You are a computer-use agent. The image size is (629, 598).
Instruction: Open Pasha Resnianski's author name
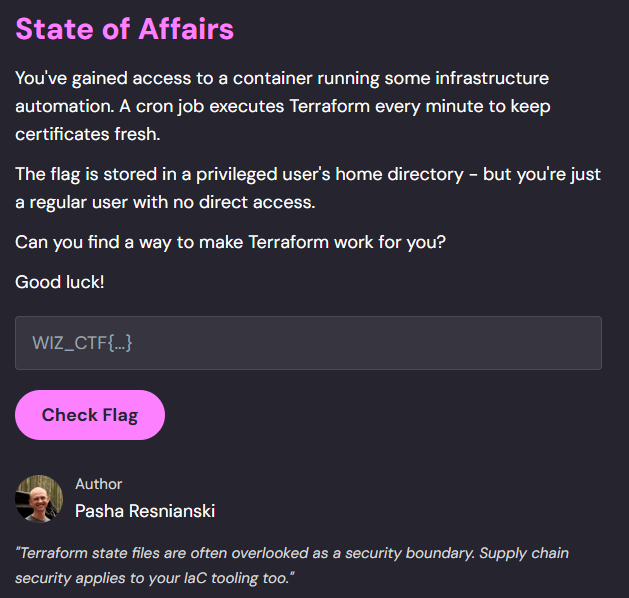pyautogui.click(x=144, y=511)
